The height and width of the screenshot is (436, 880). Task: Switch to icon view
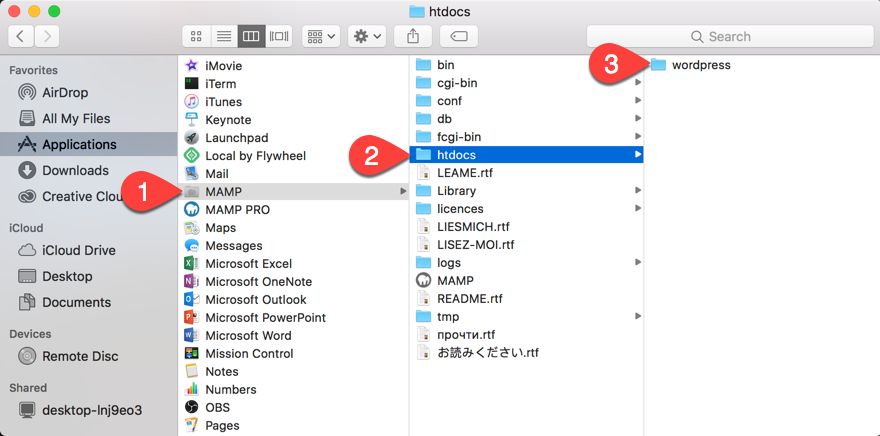(x=196, y=36)
